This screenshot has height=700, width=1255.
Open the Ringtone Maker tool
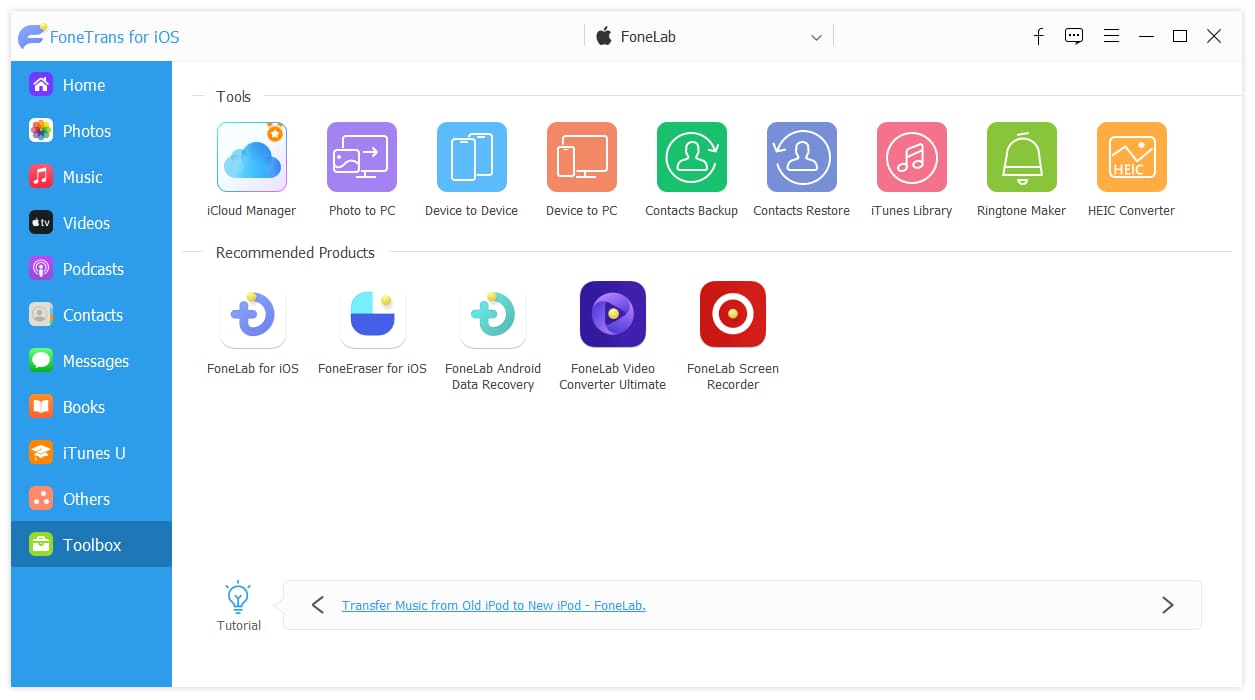coord(1022,157)
